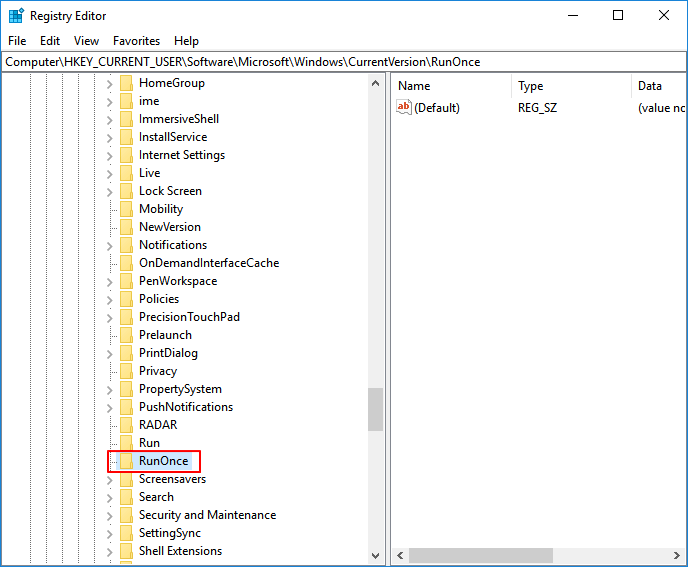
Task: Click the Run key folder icon
Action: [x=126, y=443]
